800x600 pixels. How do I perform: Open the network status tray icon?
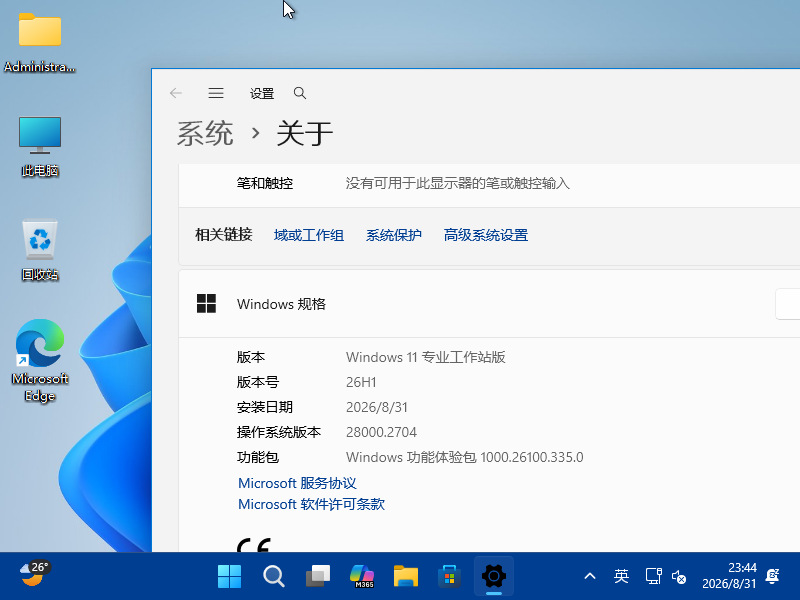point(654,577)
